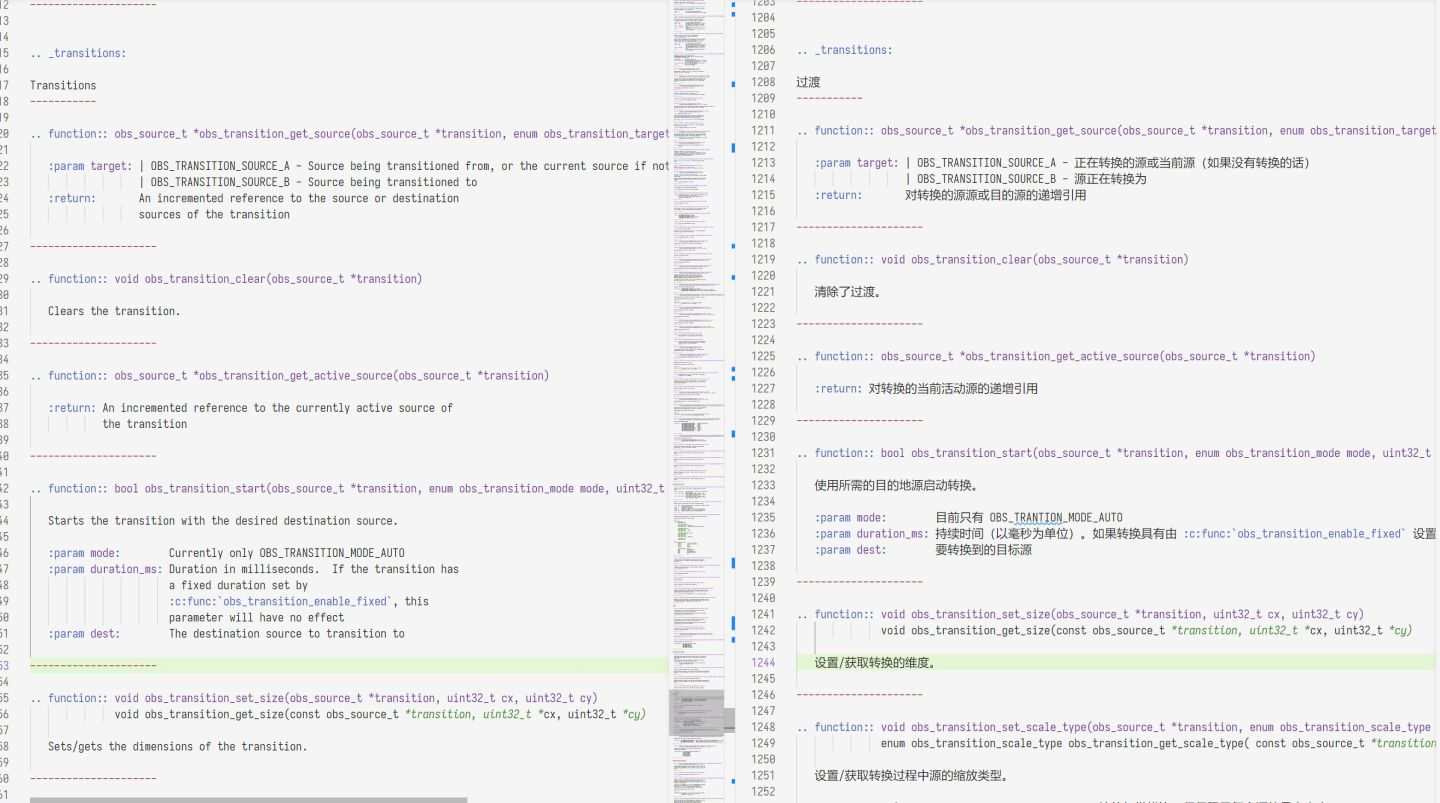
Task: Click the gray viewport slider in the minimap
Action: pyautogui.click(x=696, y=712)
